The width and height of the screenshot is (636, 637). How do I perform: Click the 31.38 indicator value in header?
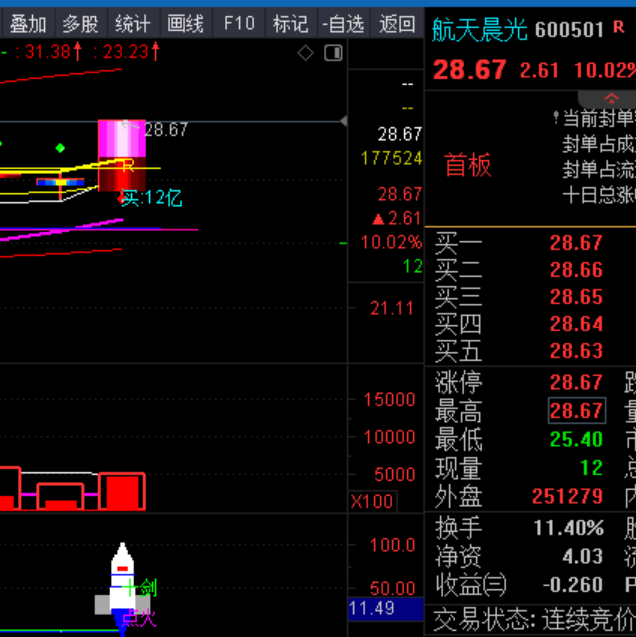(48, 52)
